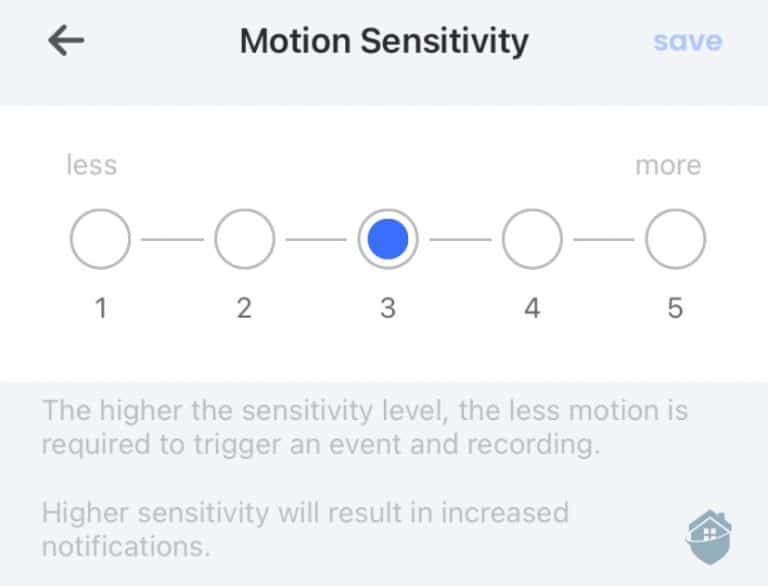
Task: Click the "more" label
Action: (668, 165)
